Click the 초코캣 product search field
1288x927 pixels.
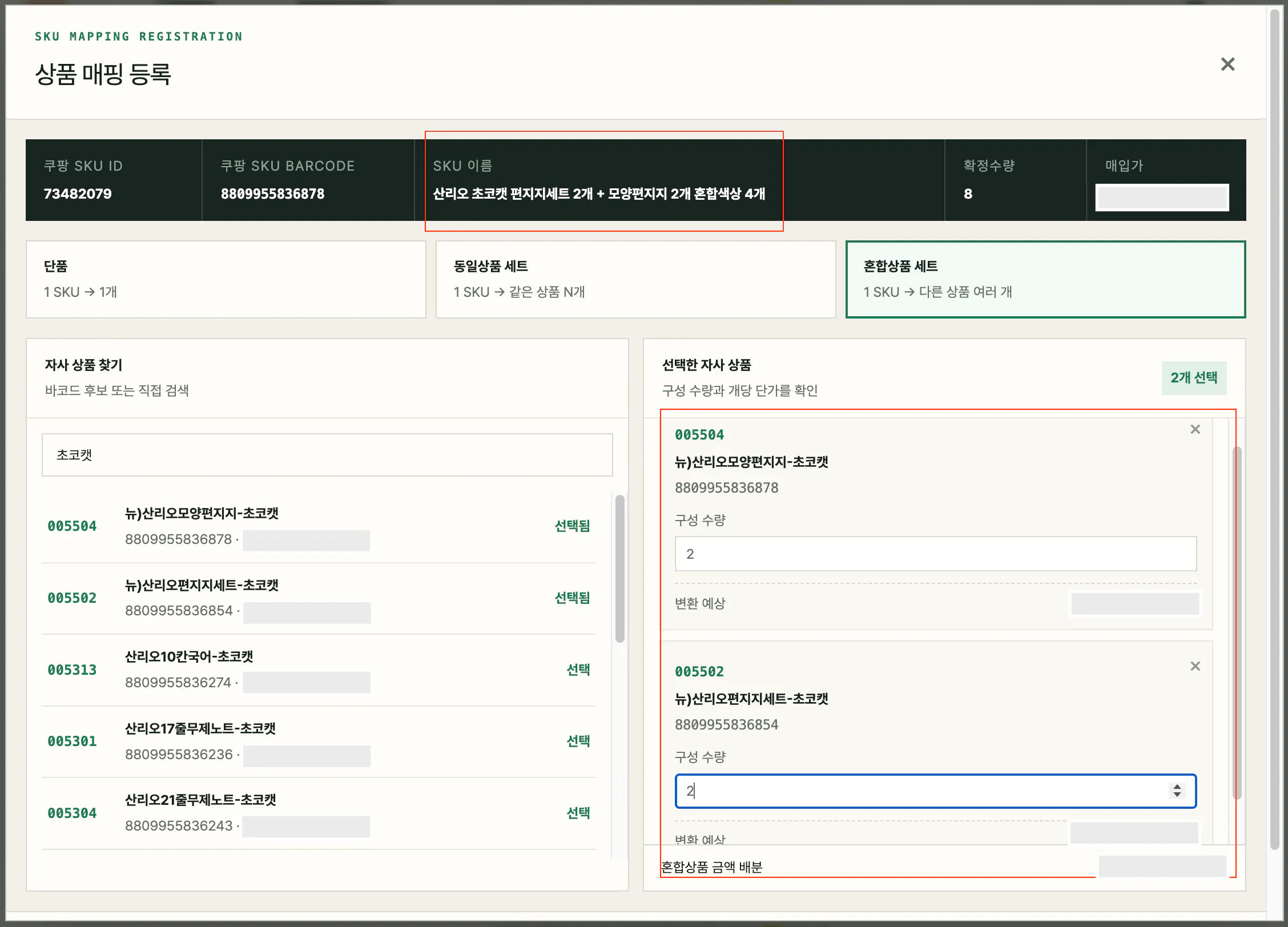(327, 455)
